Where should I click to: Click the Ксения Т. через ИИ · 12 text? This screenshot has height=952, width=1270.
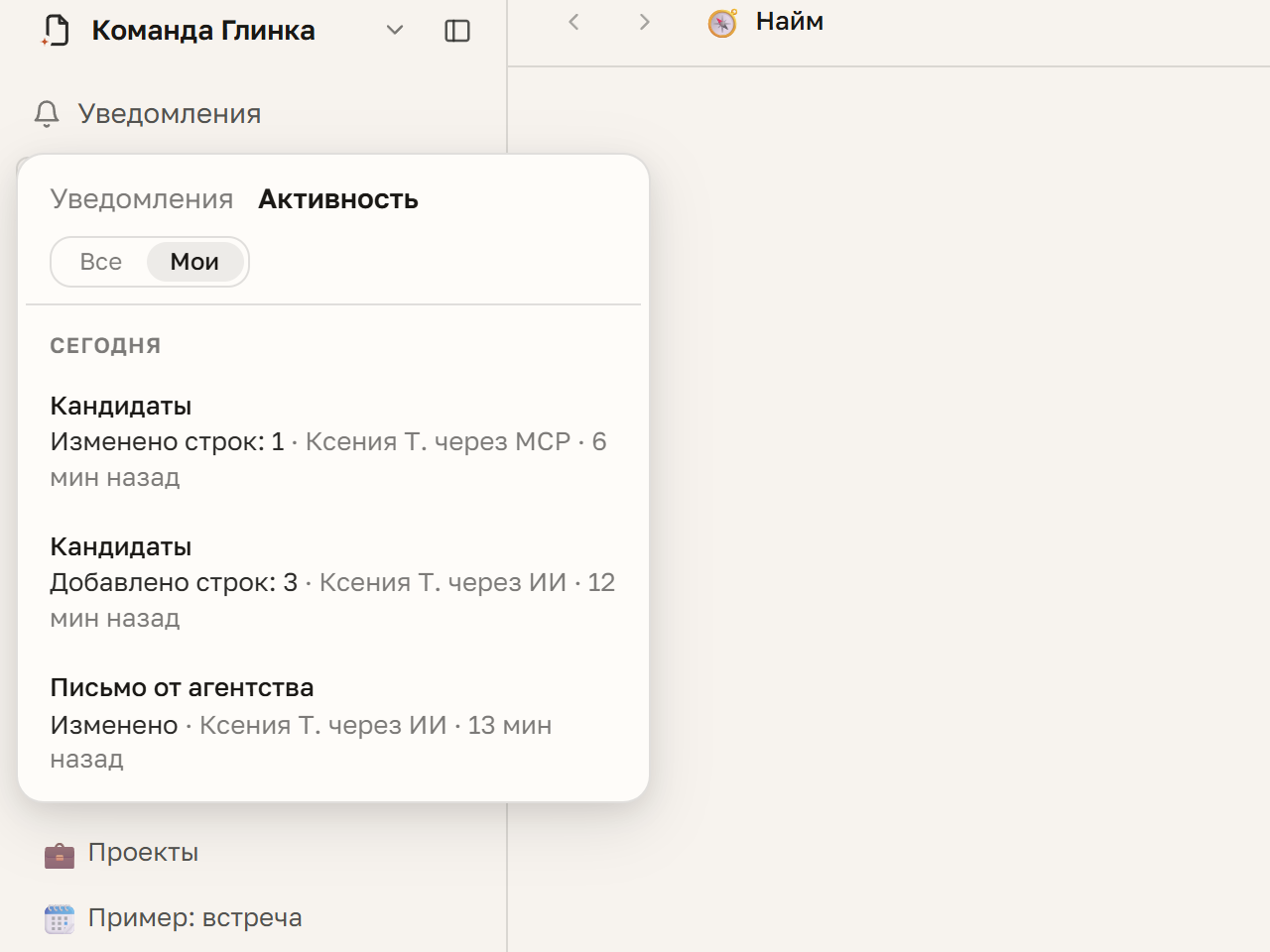[x=467, y=582]
